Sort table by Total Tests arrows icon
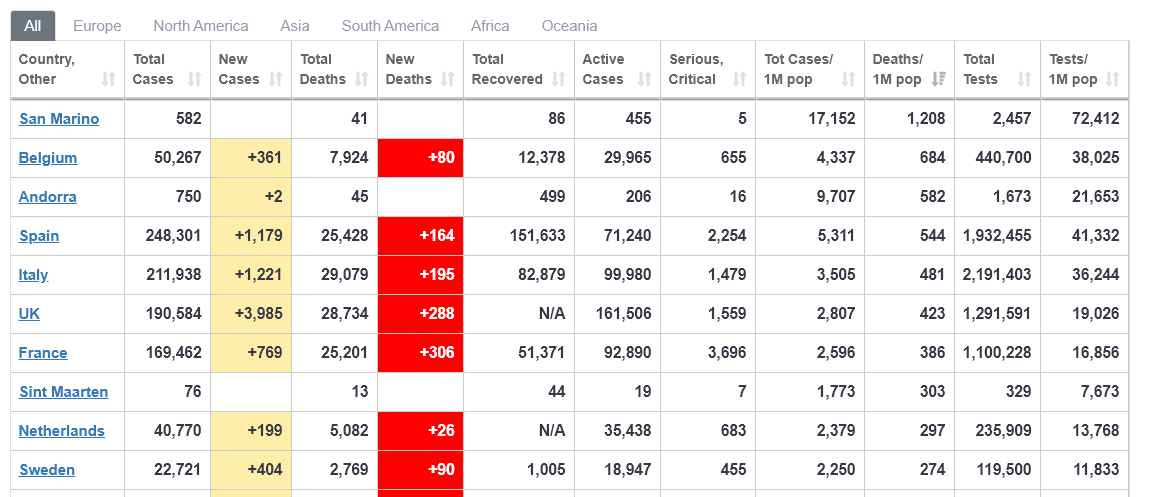 [1025, 79]
